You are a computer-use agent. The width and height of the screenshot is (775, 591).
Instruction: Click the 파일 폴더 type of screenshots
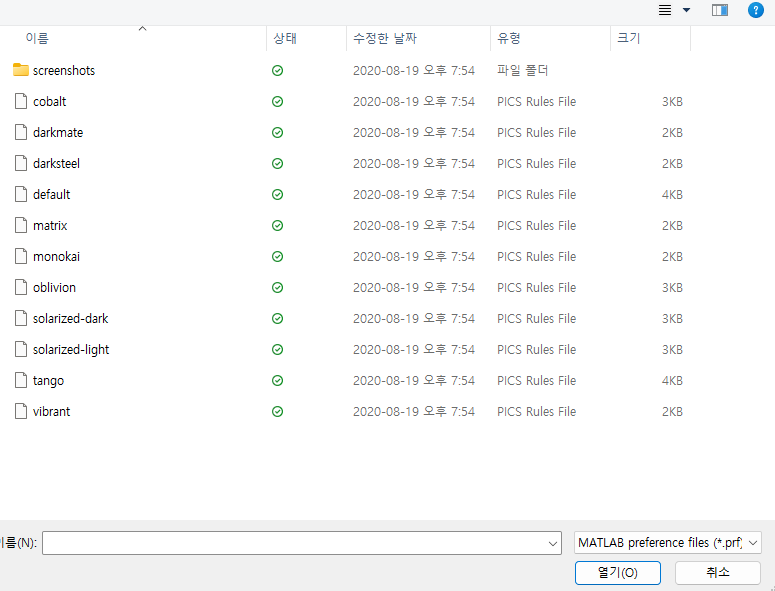(522, 70)
